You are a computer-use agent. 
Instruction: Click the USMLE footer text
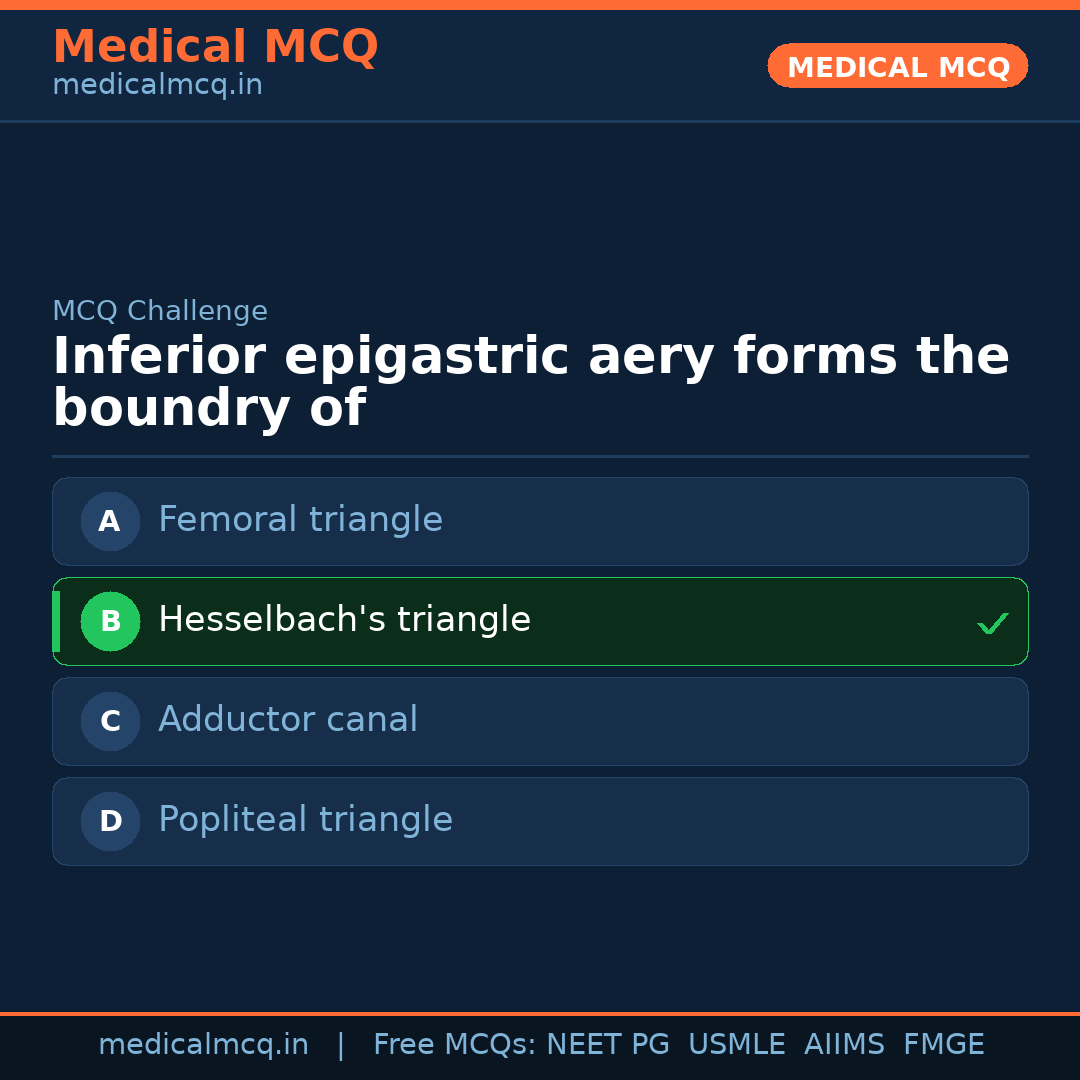tap(736, 1045)
